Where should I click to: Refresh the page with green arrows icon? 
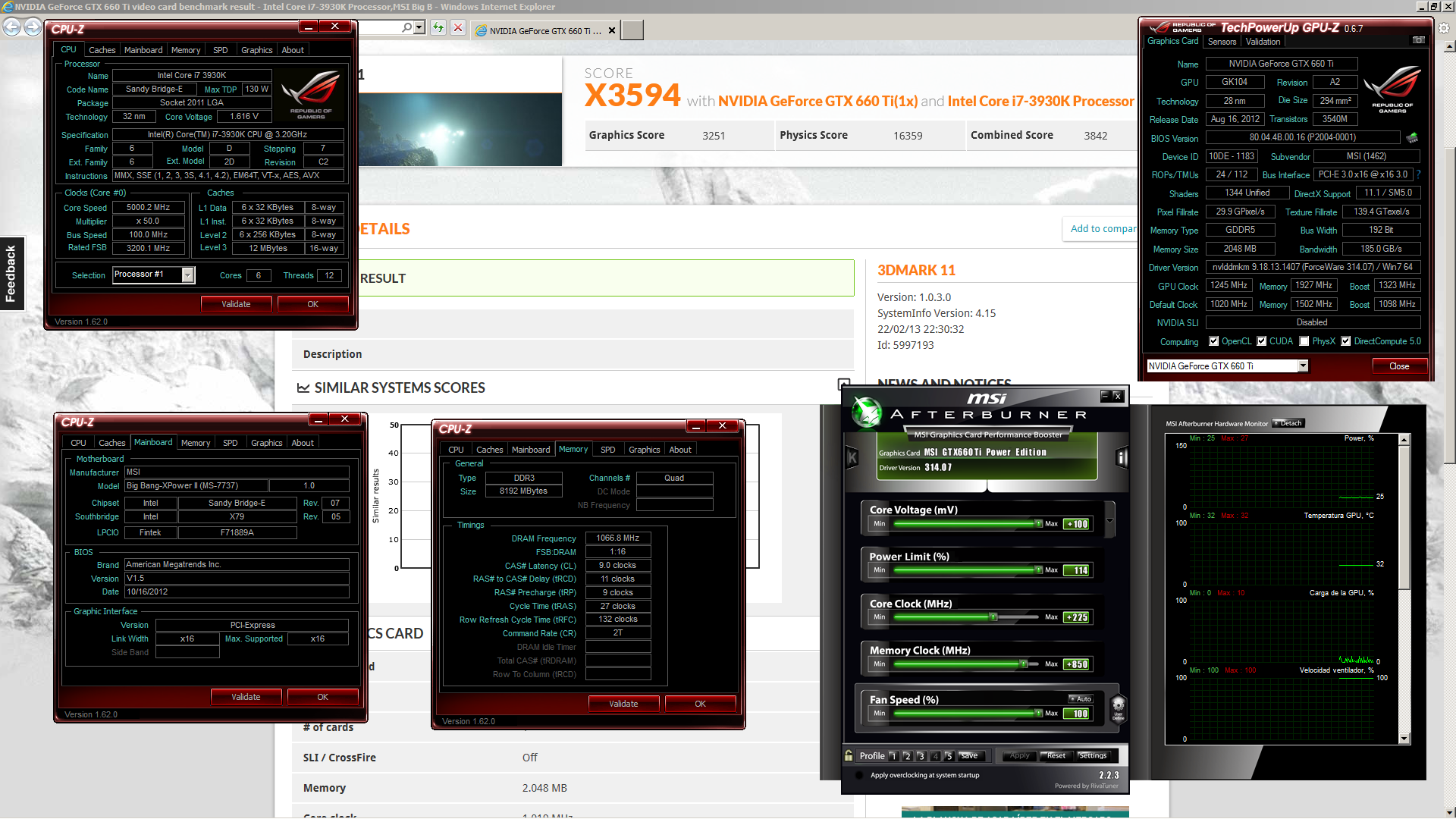point(438,28)
